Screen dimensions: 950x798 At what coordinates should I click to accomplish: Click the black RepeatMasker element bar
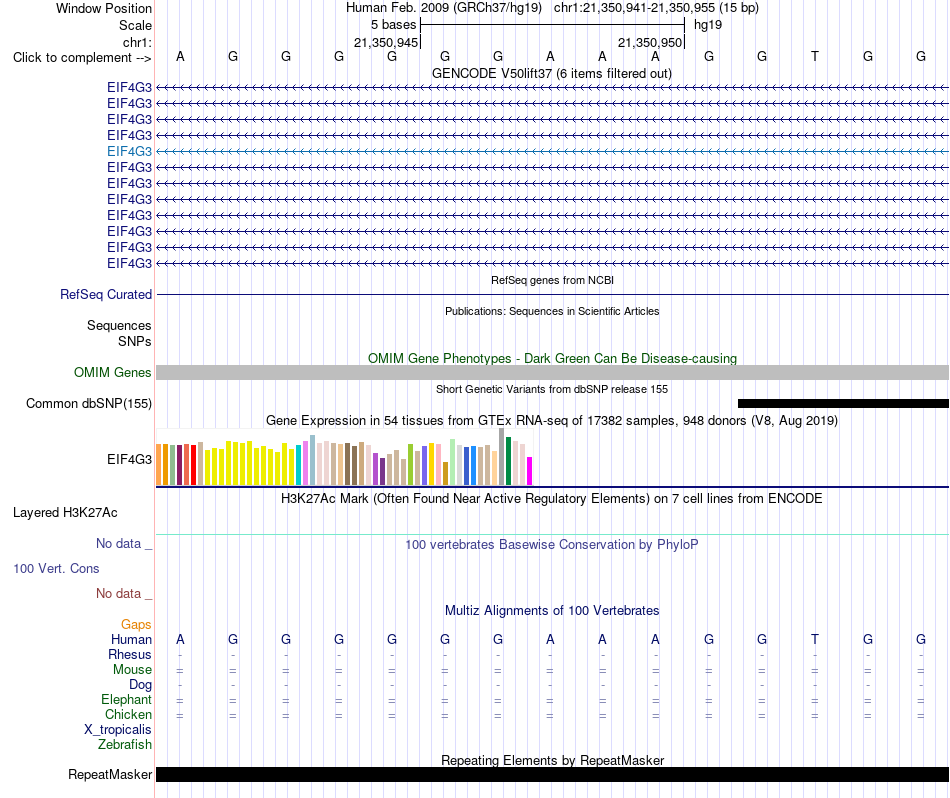[552, 774]
